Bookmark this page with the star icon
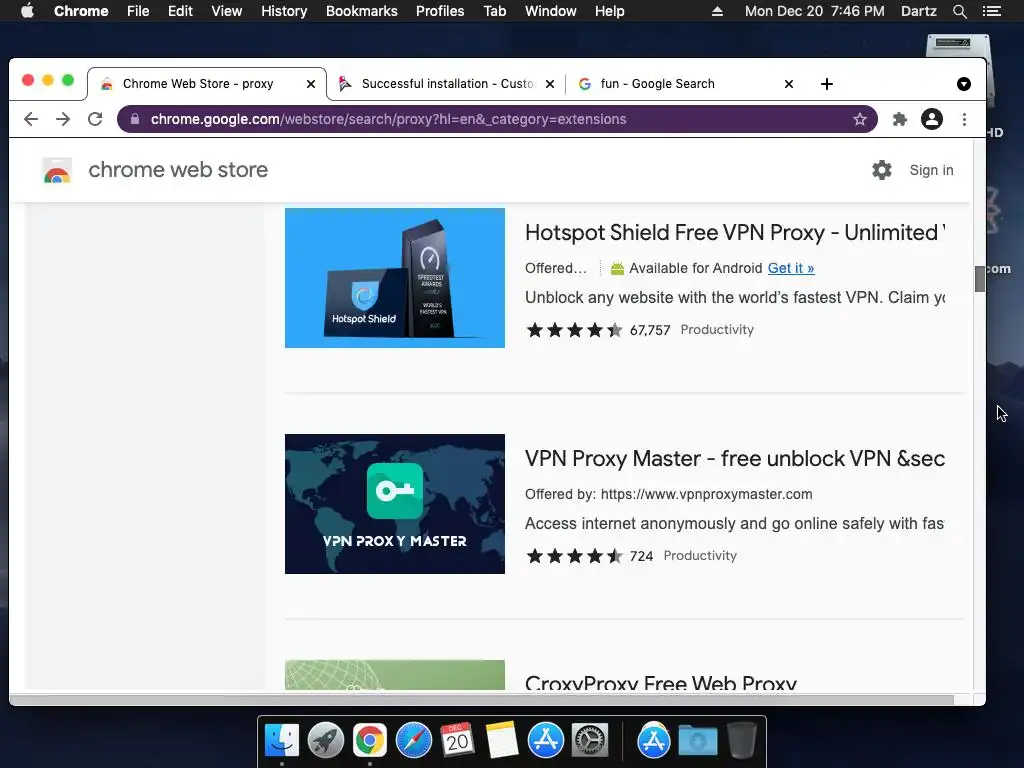The image size is (1024, 768). click(859, 119)
